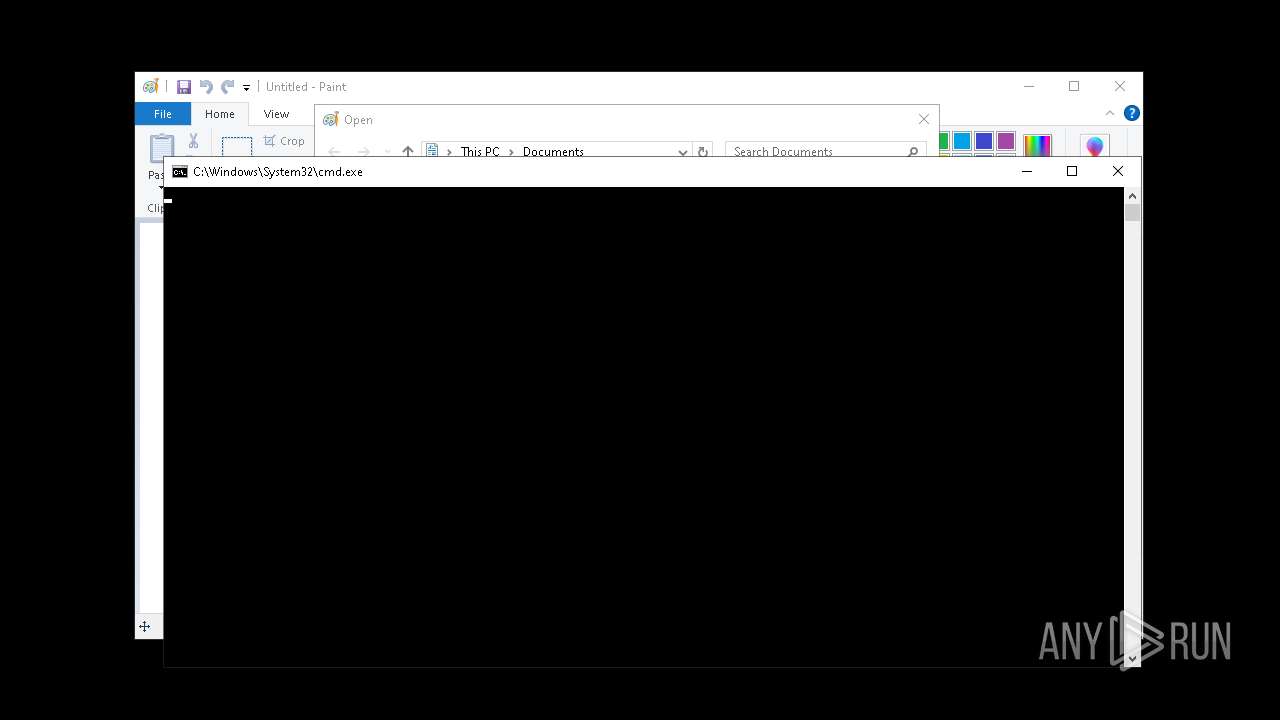Click the Paint application icon in the title bar

(150, 87)
